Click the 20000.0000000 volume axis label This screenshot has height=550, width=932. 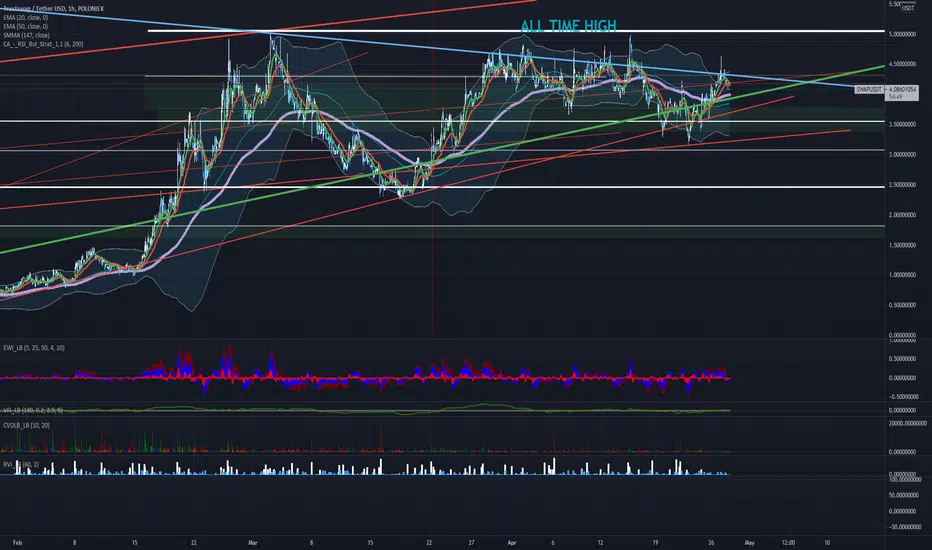tap(907, 423)
